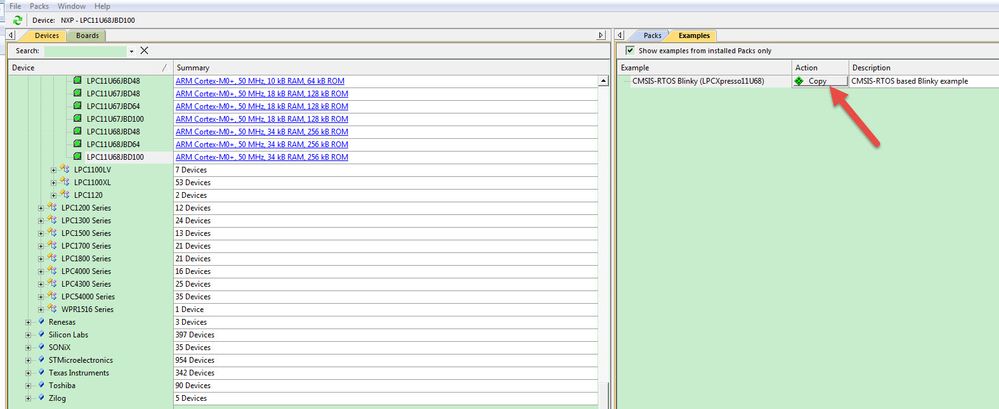Clear the search with the X button
The width and height of the screenshot is (999, 409).
[144, 50]
